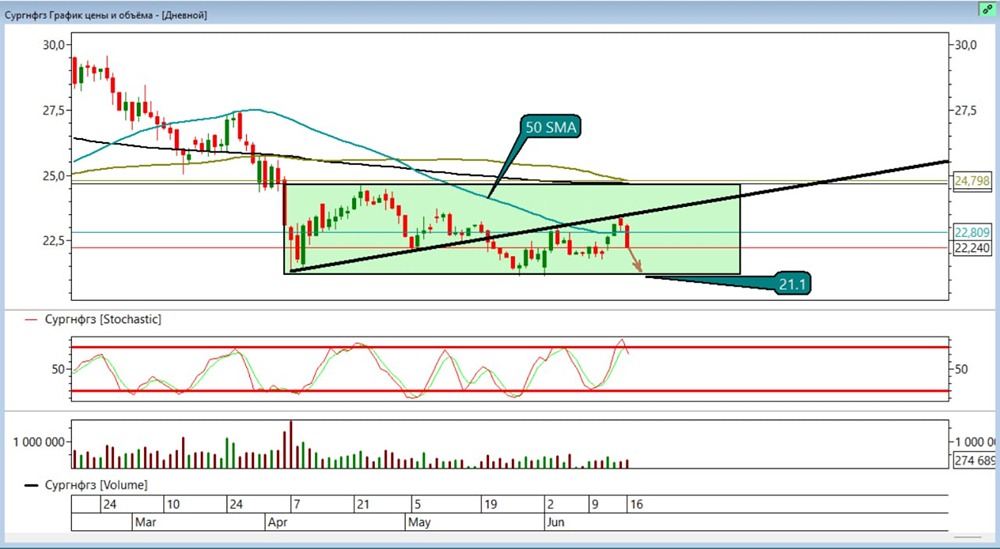Image resolution: width=1000 pixels, height=549 pixels.
Task: Click the 274 689 volume value tag
Action: click(x=975, y=460)
